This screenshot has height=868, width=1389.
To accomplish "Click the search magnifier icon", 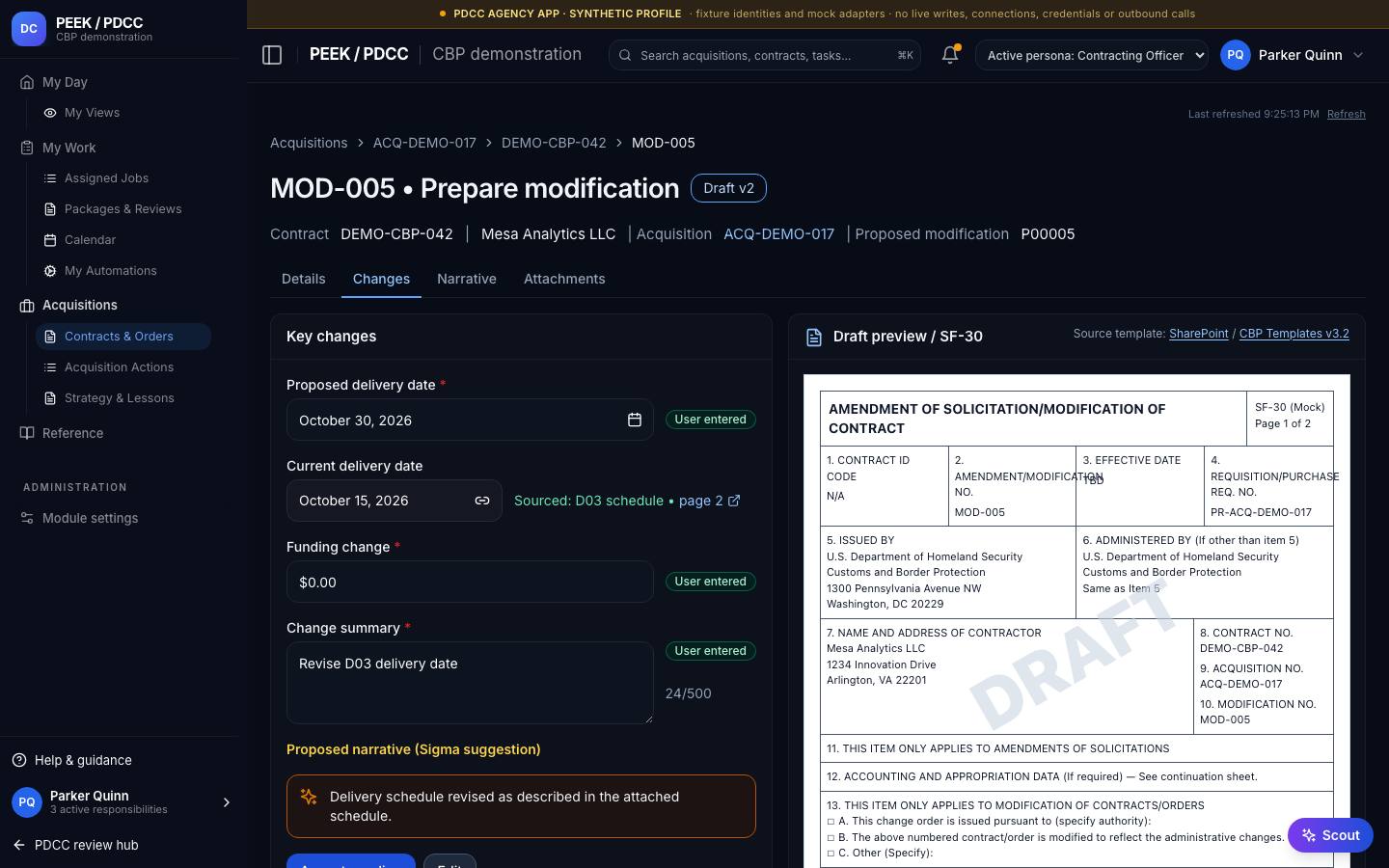I will point(625,55).
